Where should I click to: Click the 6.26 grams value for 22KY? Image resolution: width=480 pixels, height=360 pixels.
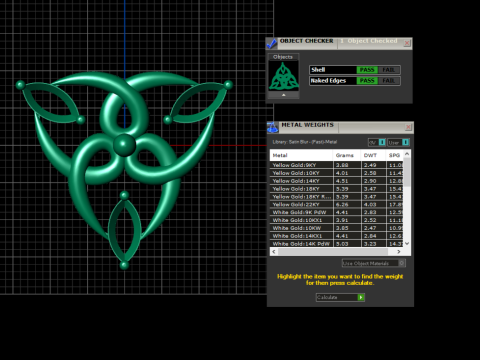click(342, 204)
